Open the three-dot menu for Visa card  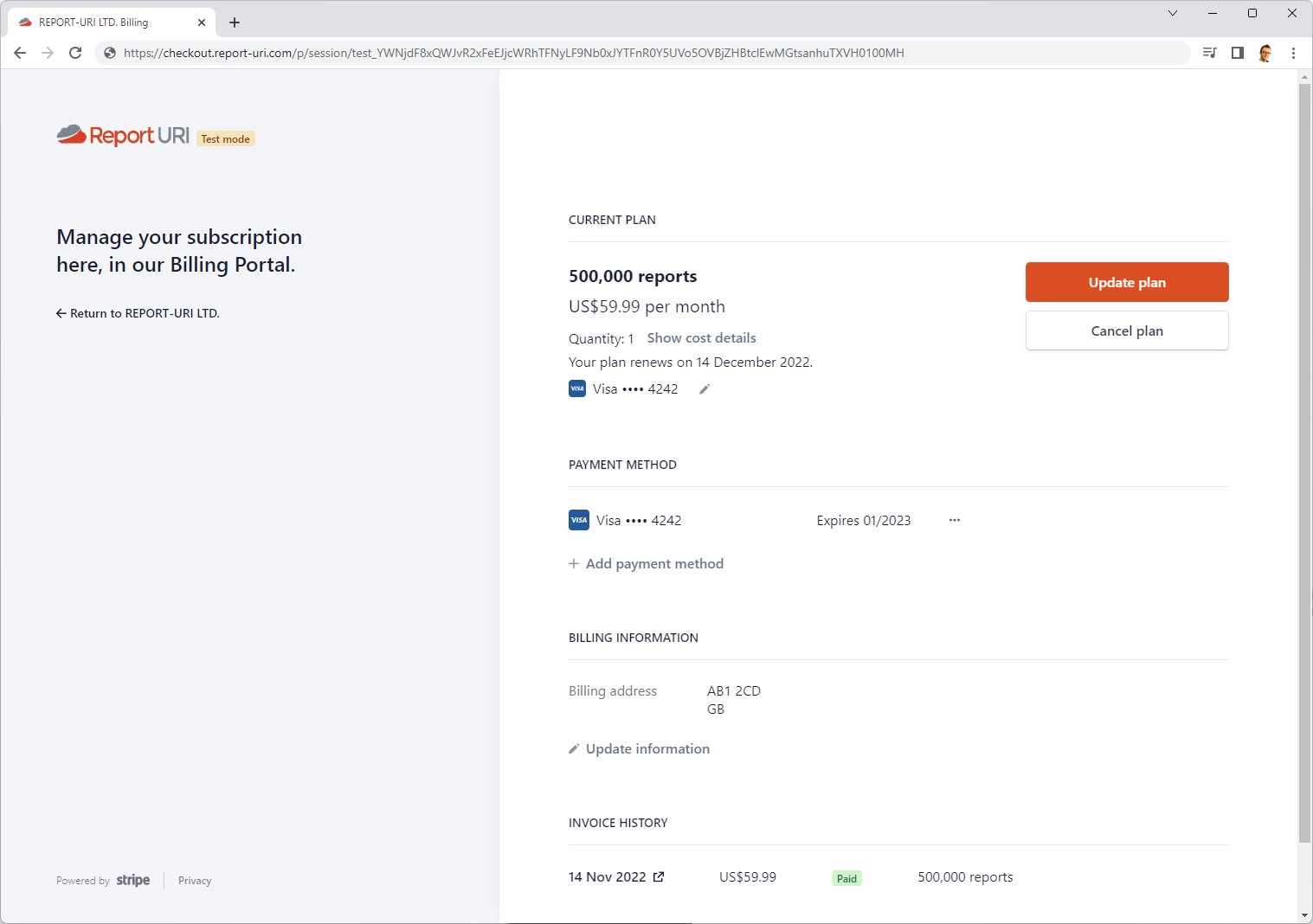coord(954,520)
